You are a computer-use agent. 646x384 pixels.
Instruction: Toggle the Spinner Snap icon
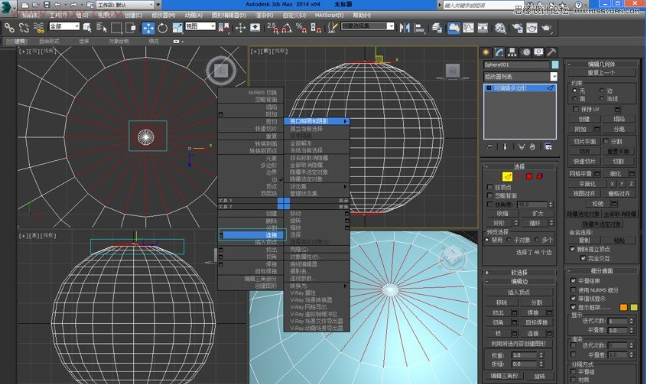click(316, 28)
